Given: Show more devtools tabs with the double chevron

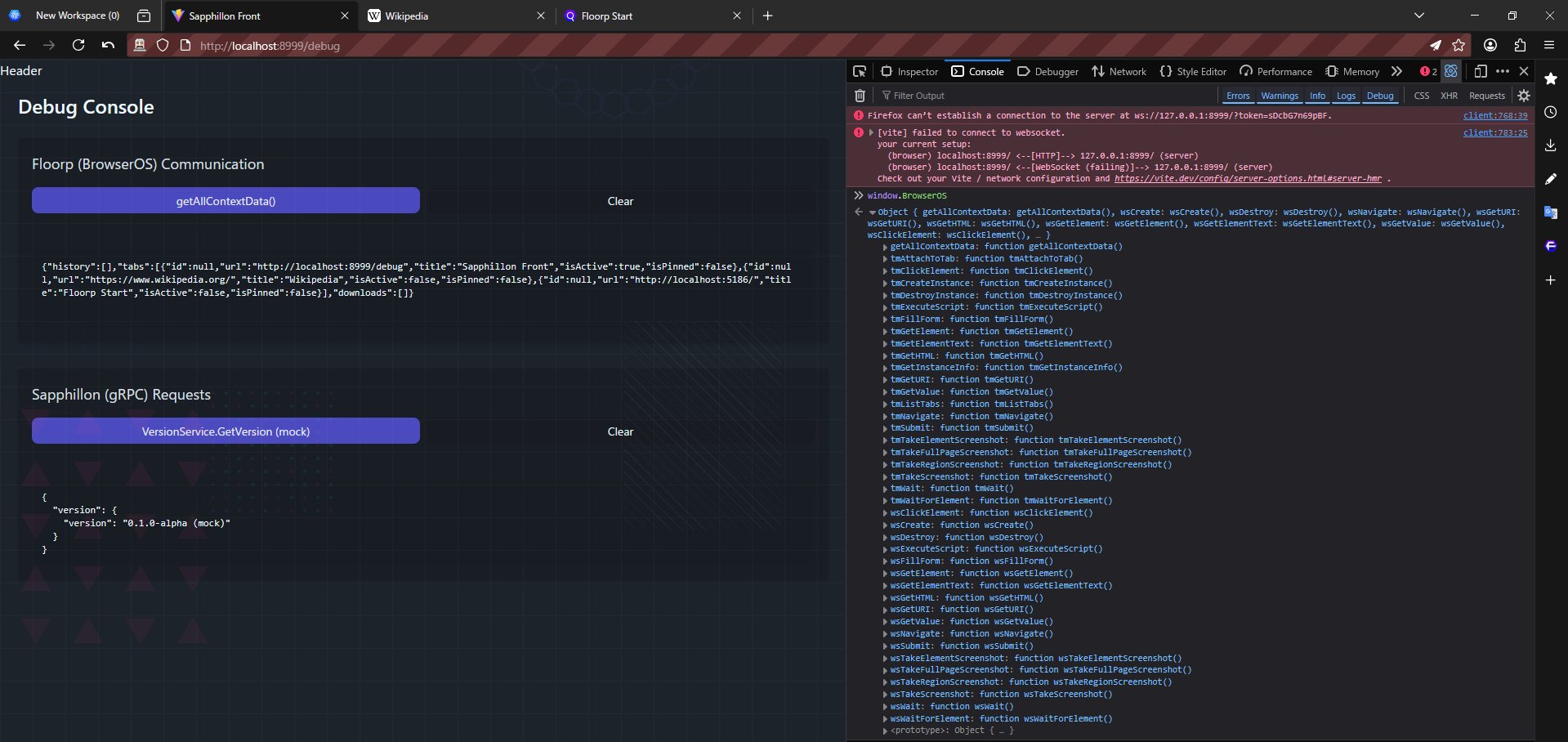Looking at the screenshot, I should pyautogui.click(x=1396, y=71).
